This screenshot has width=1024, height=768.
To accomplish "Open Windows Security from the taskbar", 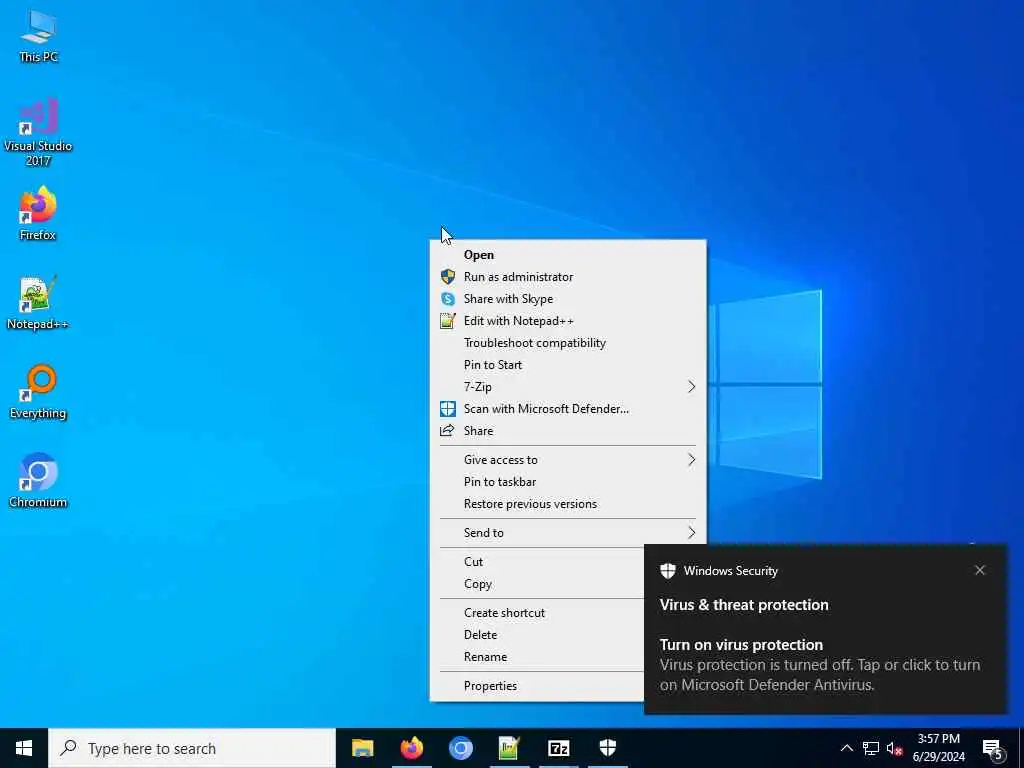I will pyautogui.click(x=607, y=748).
